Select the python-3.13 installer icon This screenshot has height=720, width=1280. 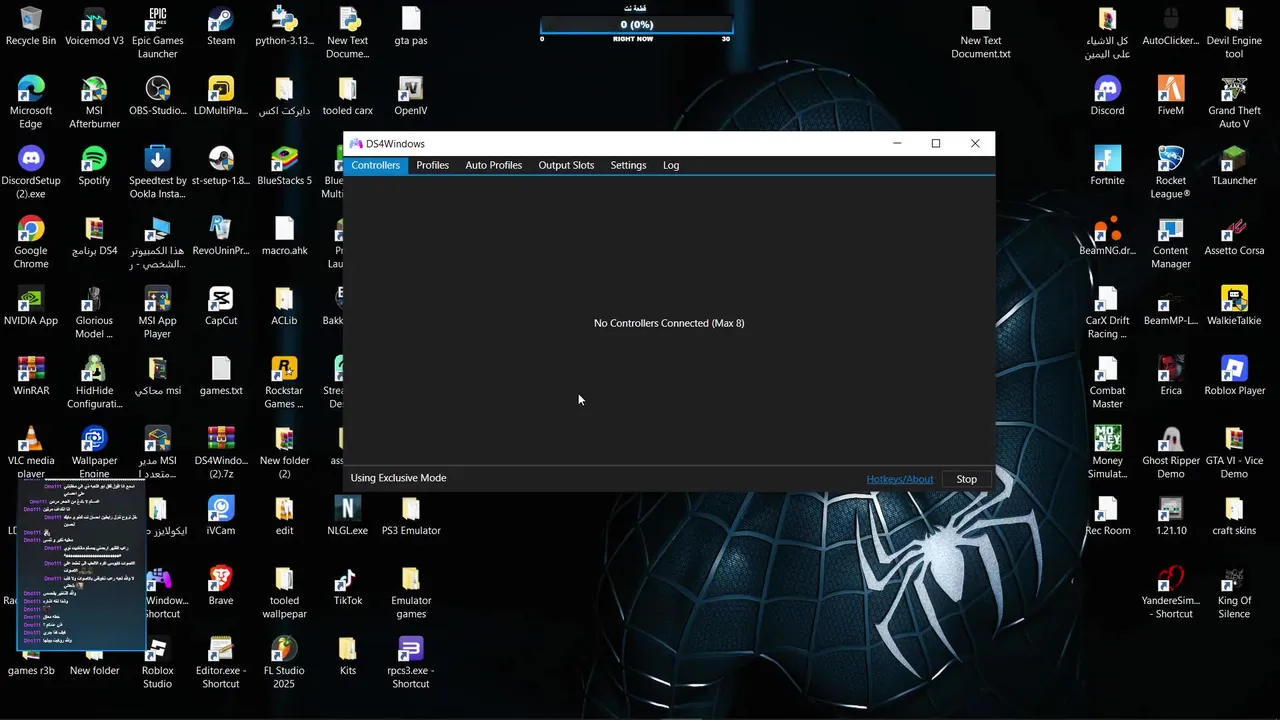click(x=284, y=27)
